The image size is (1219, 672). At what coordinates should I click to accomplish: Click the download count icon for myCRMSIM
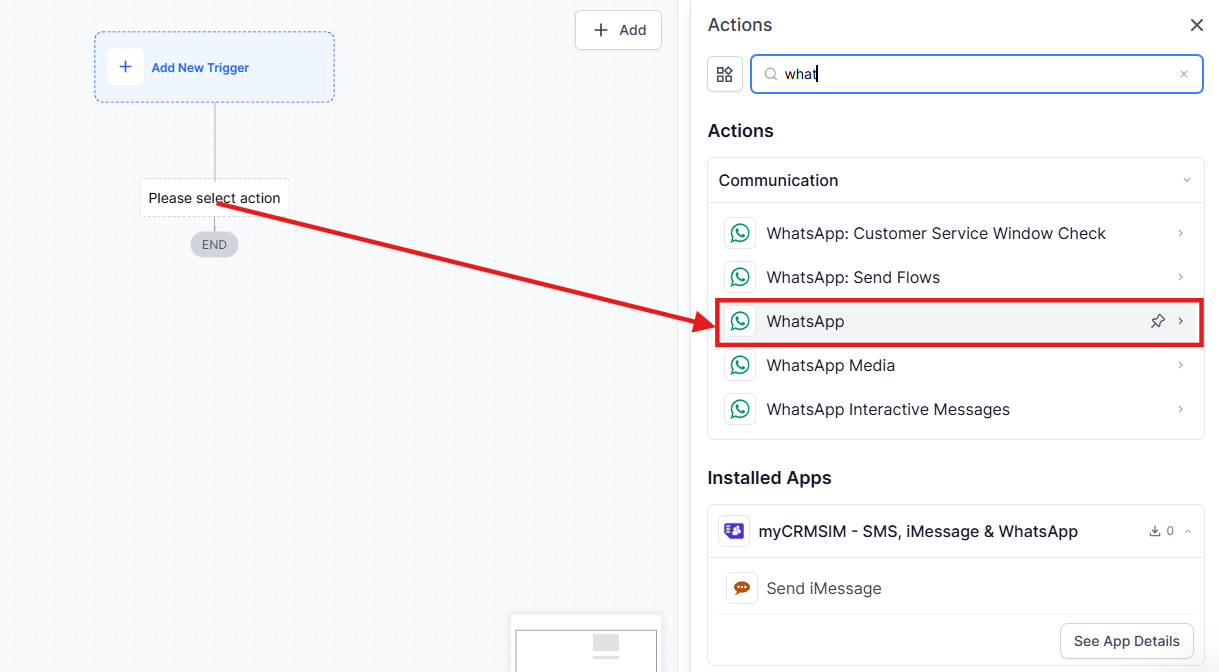[1155, 531]
